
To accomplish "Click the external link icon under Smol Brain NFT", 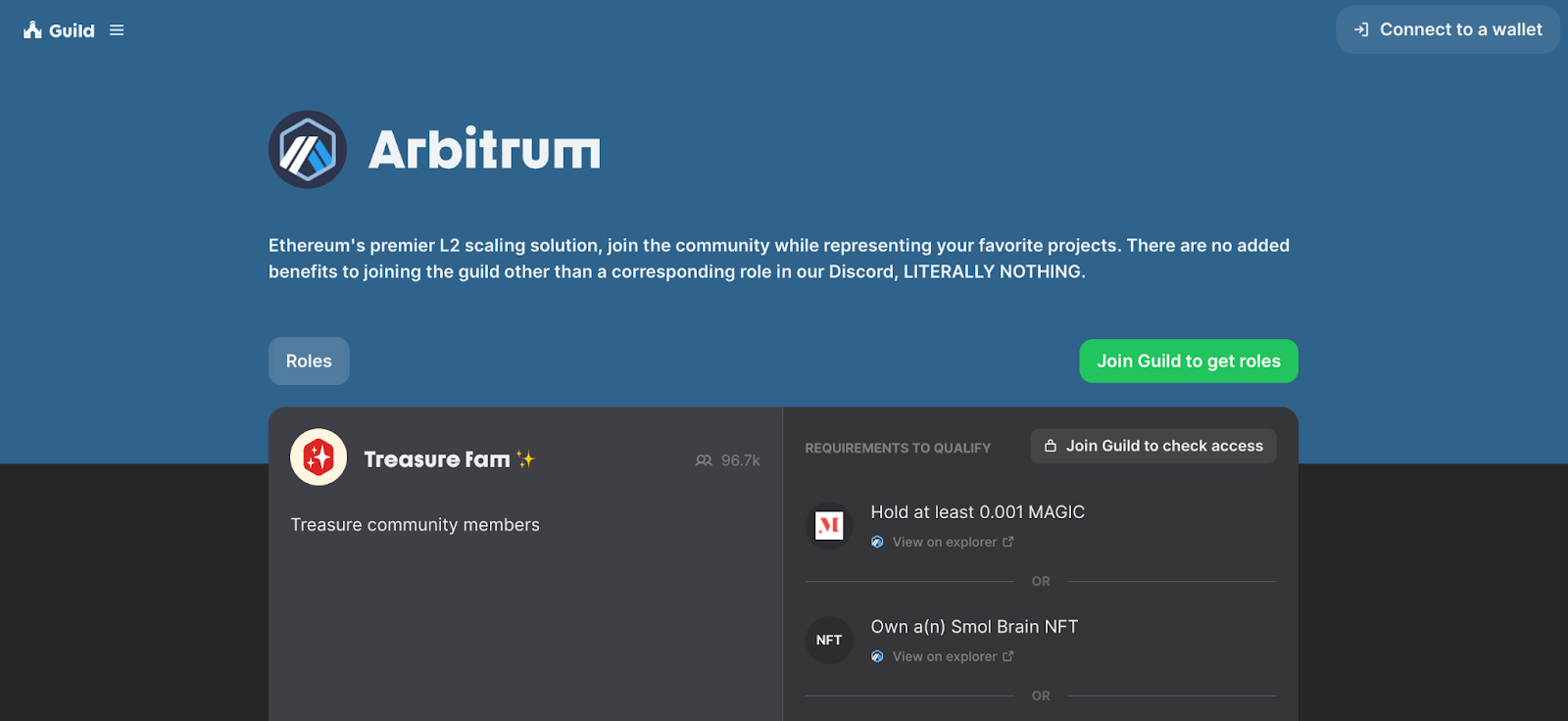I will tap(1008, 656).
